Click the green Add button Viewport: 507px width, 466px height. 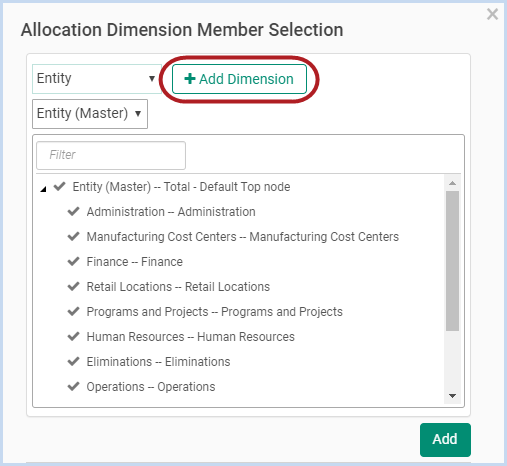pos(445,439)
